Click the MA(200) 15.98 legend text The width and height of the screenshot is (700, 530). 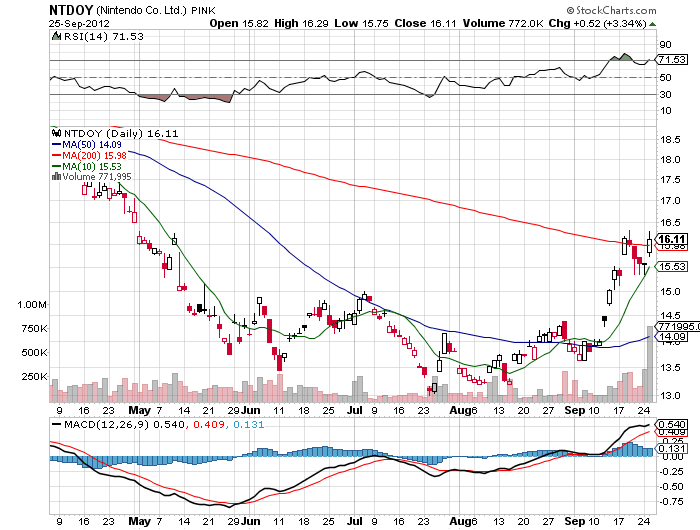(x=94, y=155)
